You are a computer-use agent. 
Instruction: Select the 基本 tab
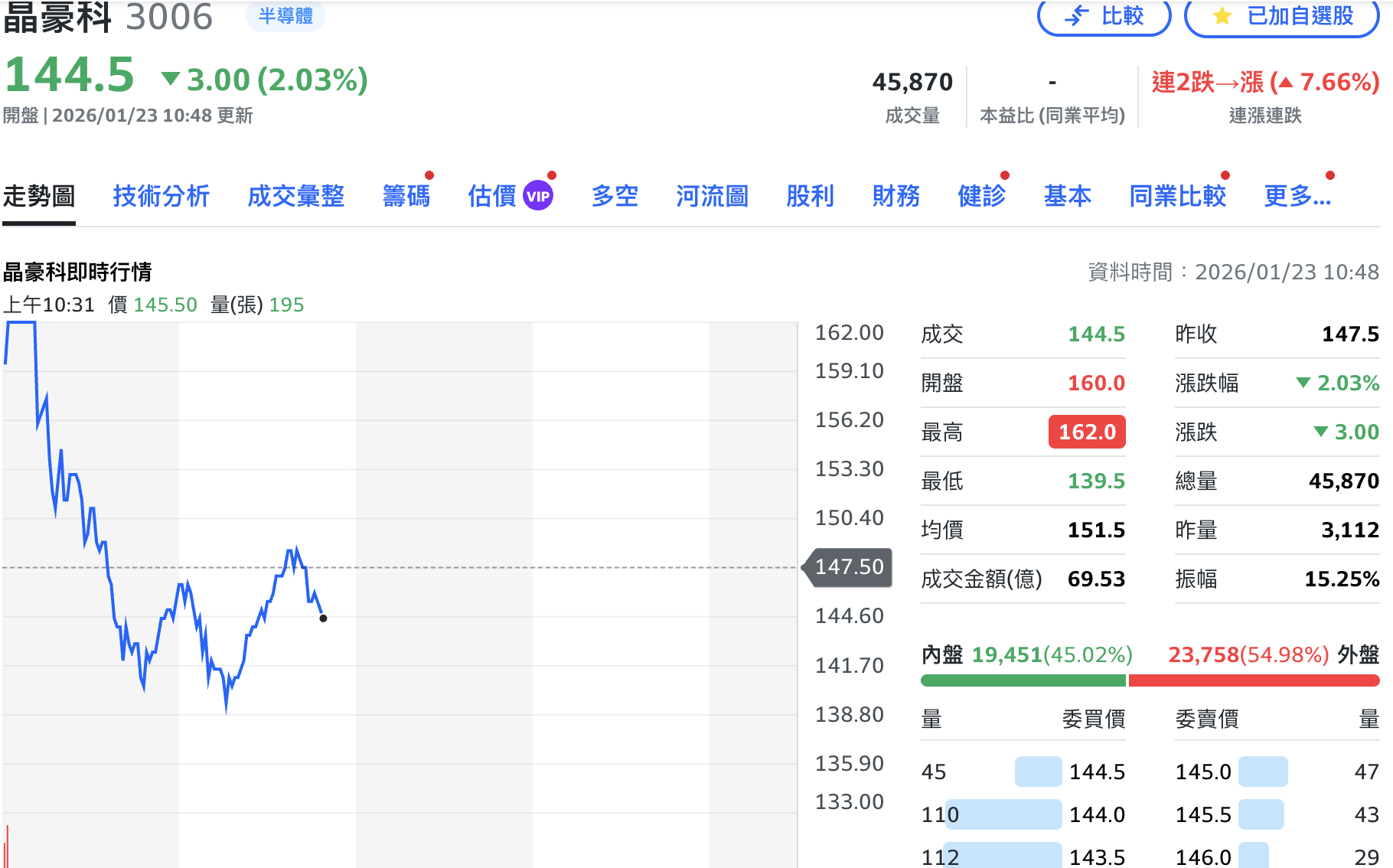(1067, 196)
